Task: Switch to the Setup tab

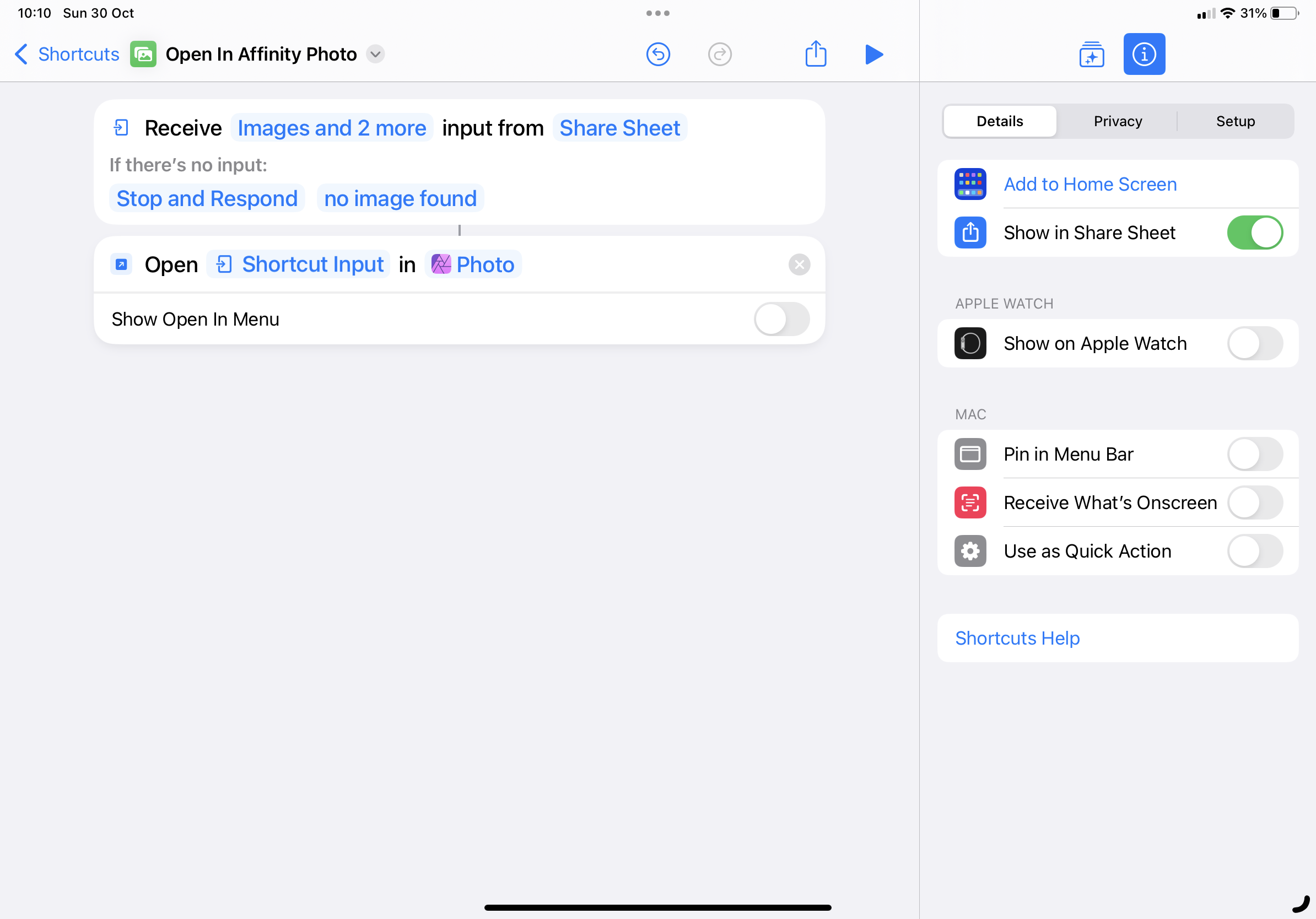Action: point(1235,121)
